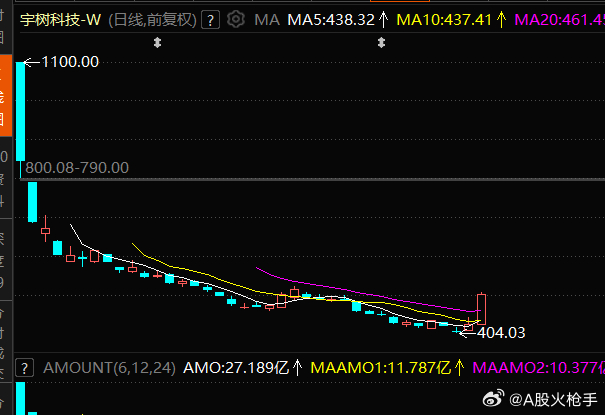This screenshot has height=415, width=605.
Task: Click the MAAMO2 magenta value
Action: pos(539,368)
